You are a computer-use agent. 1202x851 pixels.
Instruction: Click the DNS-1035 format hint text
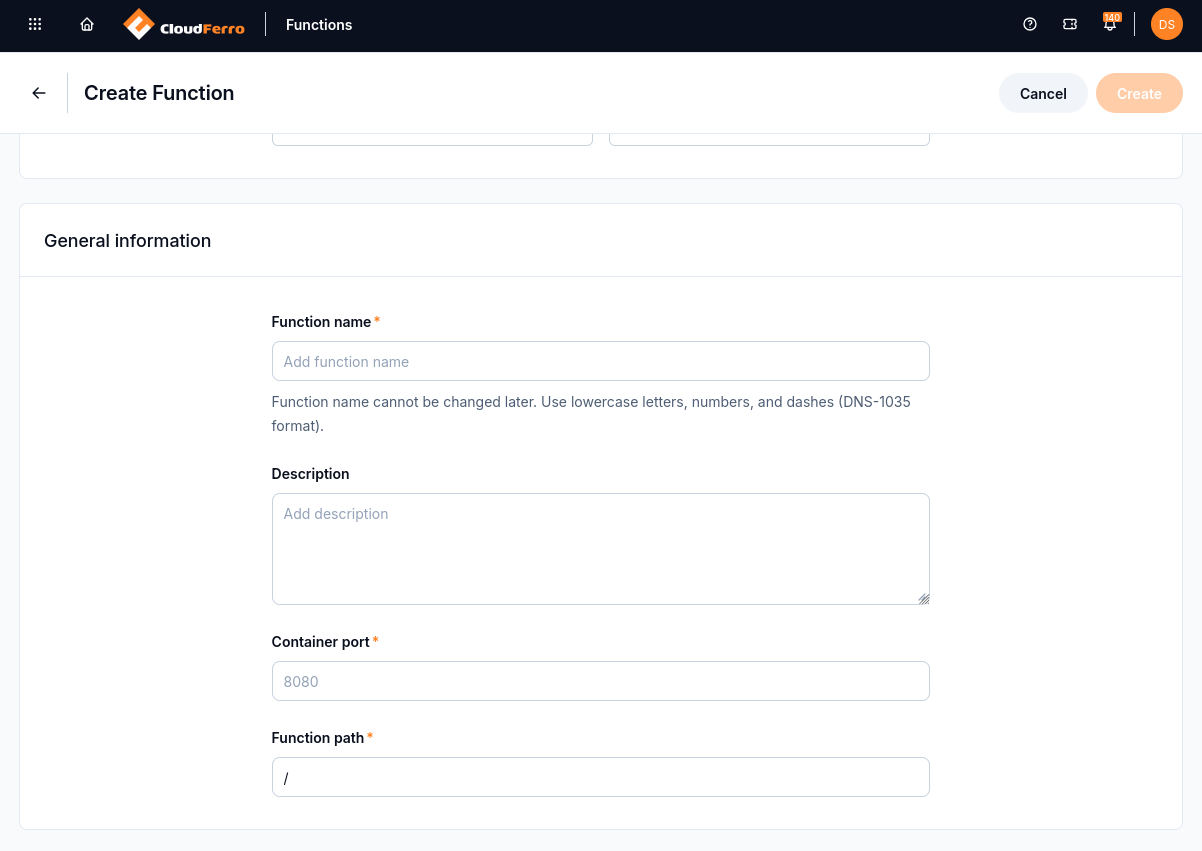point(591,414)
